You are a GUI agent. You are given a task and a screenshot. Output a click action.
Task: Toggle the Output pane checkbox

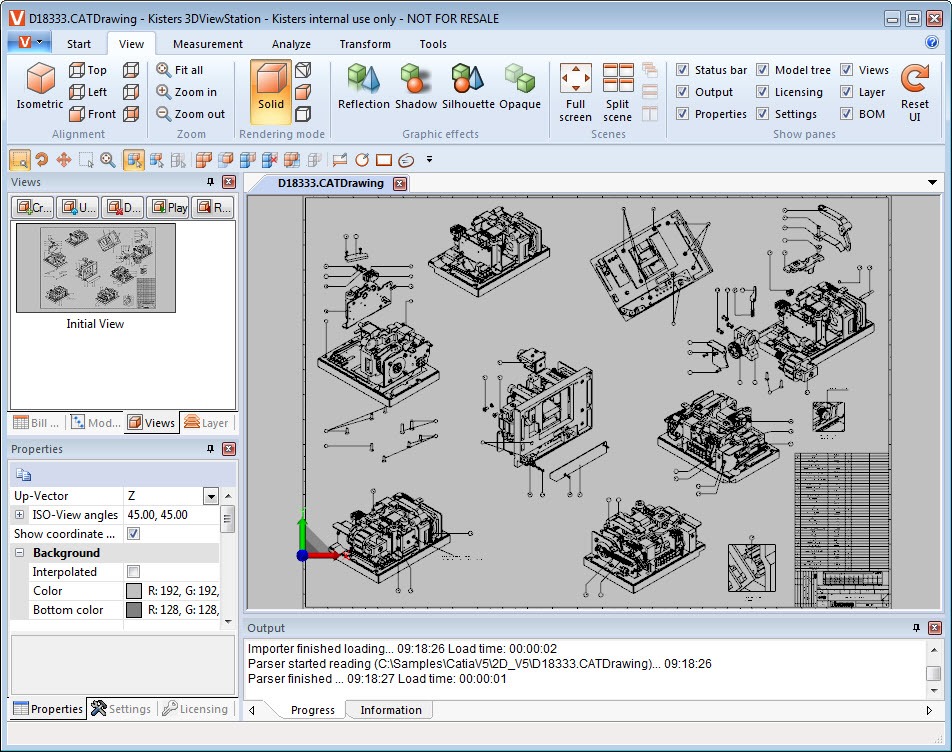click(682, 92)
